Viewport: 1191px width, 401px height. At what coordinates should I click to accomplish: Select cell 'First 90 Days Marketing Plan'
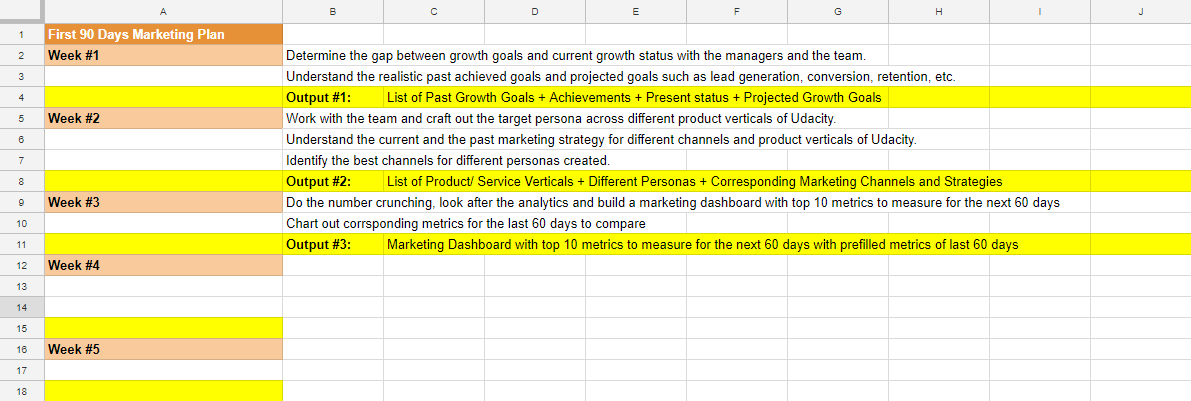tap(163, 35)
